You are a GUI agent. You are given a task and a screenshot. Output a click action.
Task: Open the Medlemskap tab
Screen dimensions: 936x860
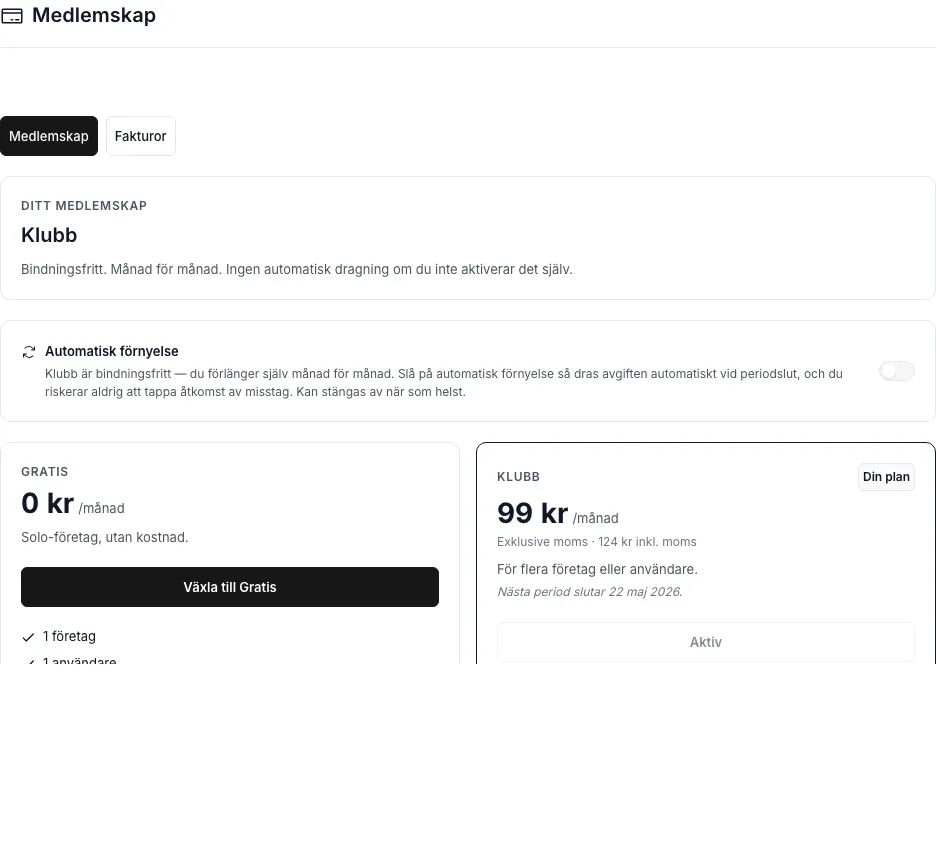(x=49, y=136)
